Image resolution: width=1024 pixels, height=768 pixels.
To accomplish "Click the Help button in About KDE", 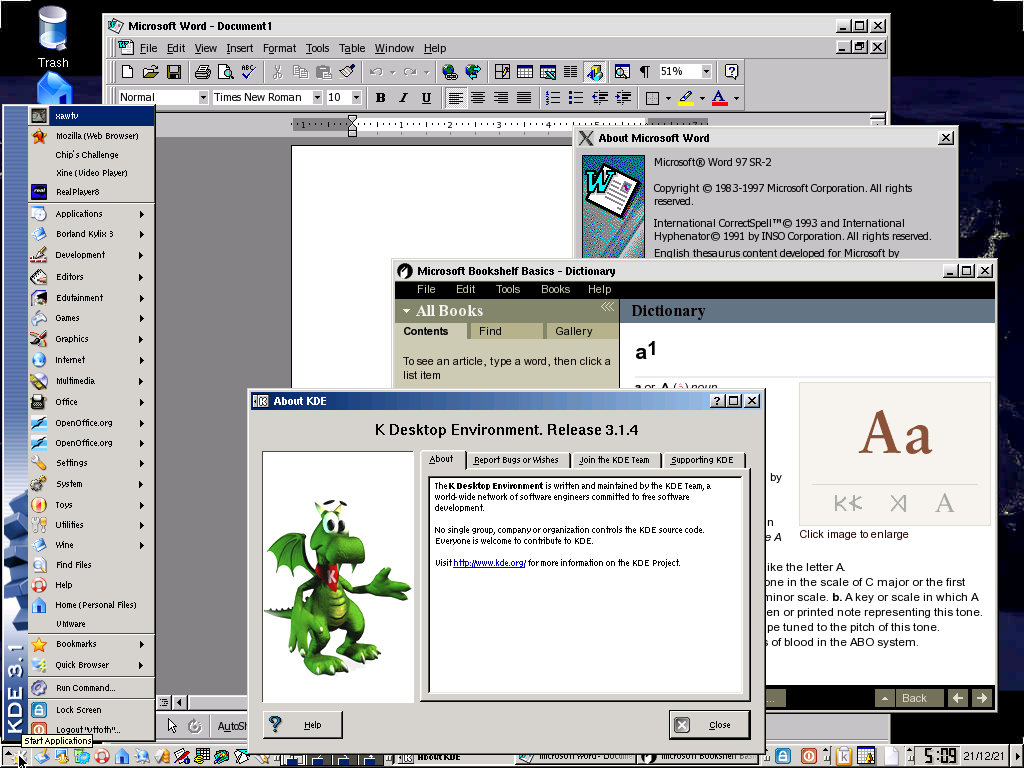I will [x=302, y=725].
